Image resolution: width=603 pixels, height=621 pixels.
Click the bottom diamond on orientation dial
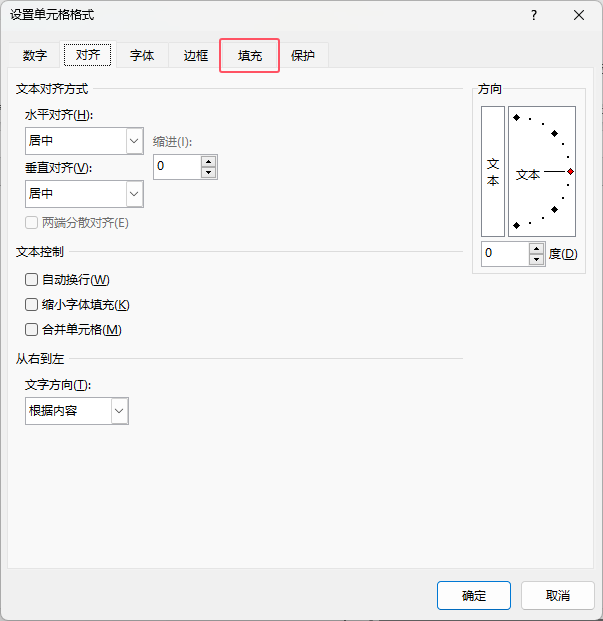click(x=517, y=225)
